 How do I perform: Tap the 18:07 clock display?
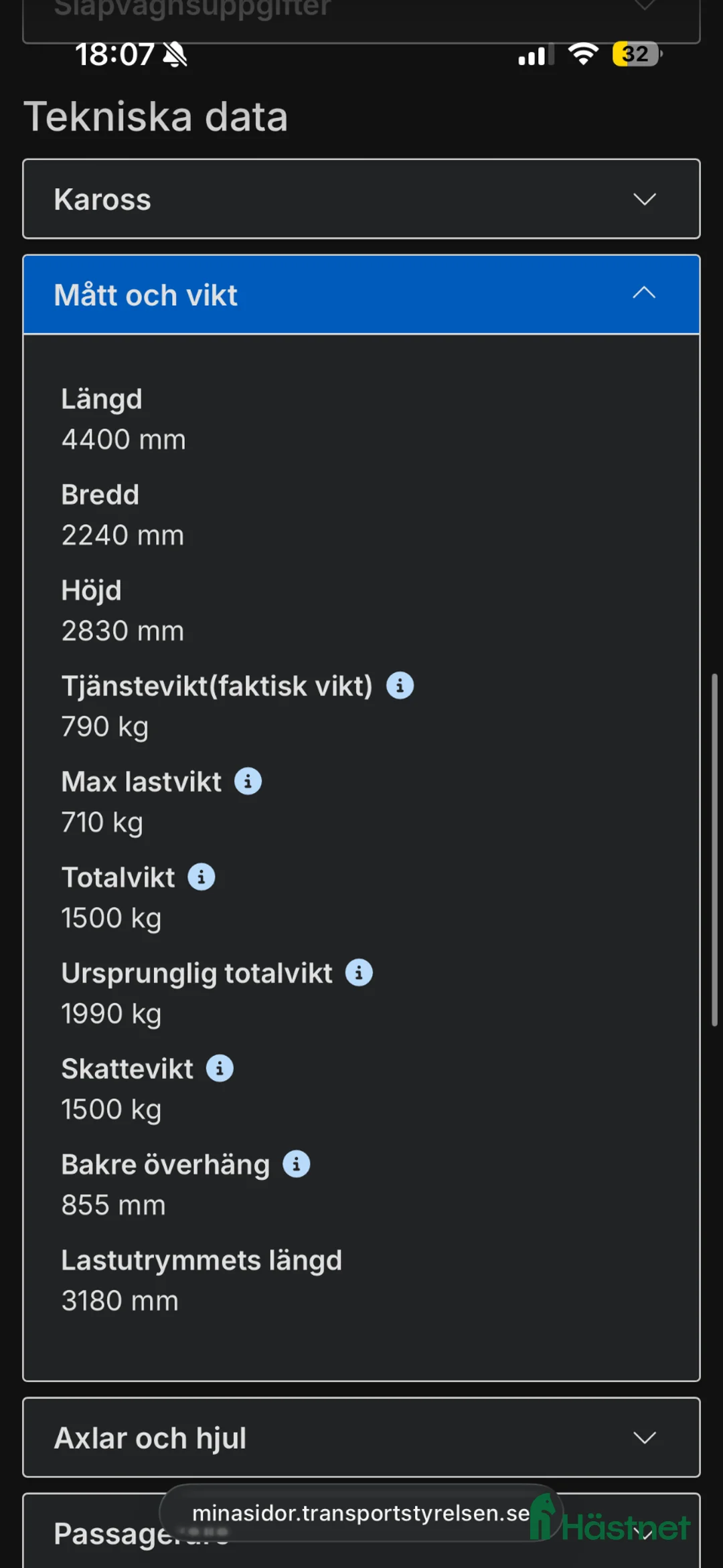[114, 55]
